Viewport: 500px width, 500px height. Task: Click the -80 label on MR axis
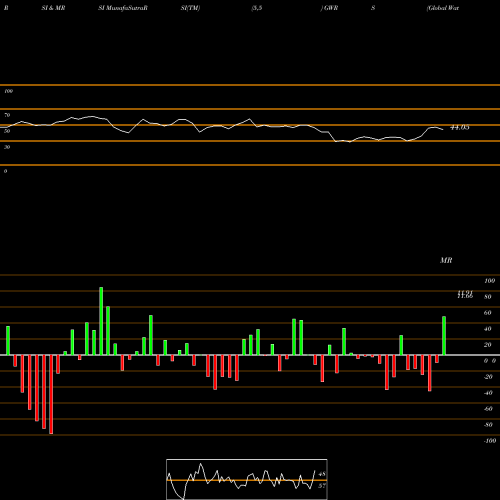click(488, 425)
